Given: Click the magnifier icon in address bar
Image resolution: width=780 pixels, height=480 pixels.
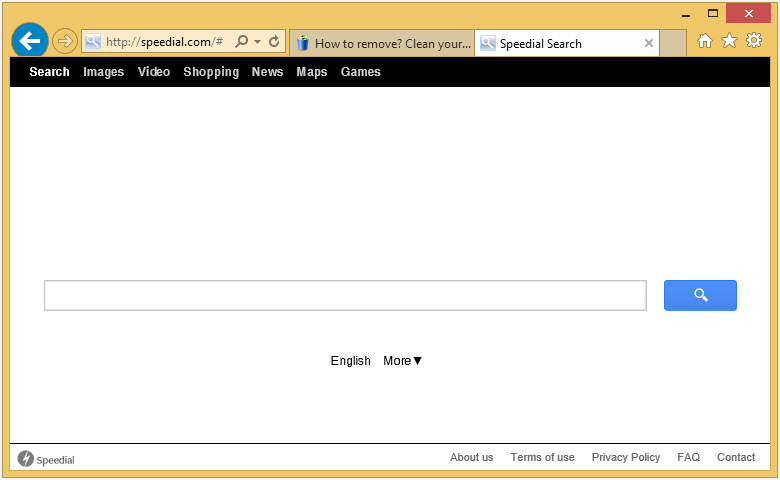Looking at the screenshot, I should 241,42.
